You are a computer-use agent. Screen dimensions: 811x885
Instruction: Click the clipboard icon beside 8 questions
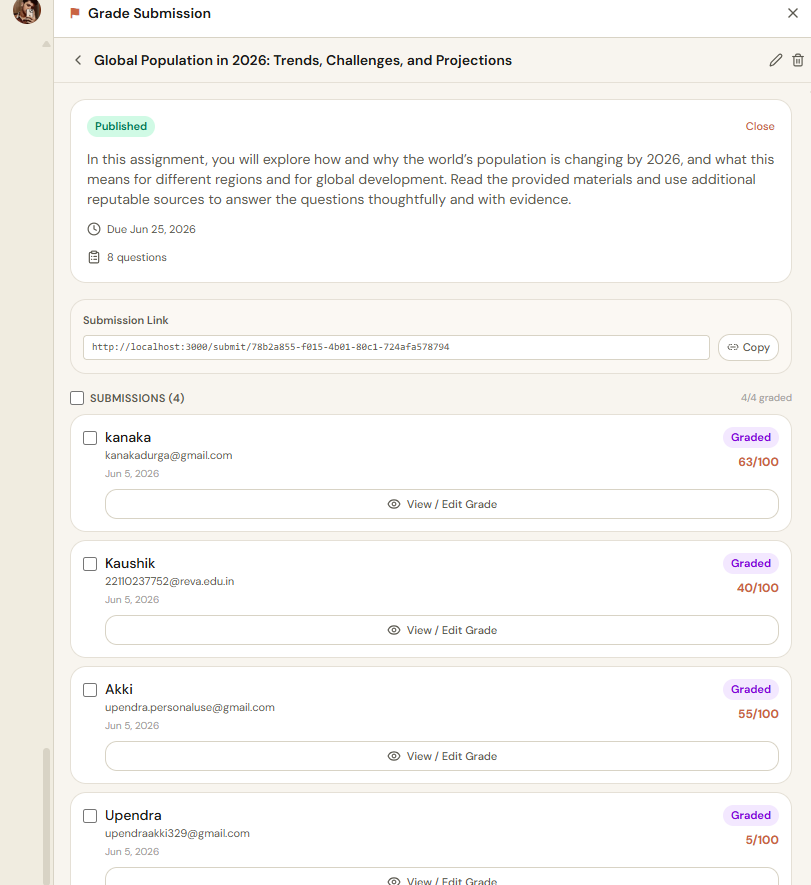(x=94, y=257)
